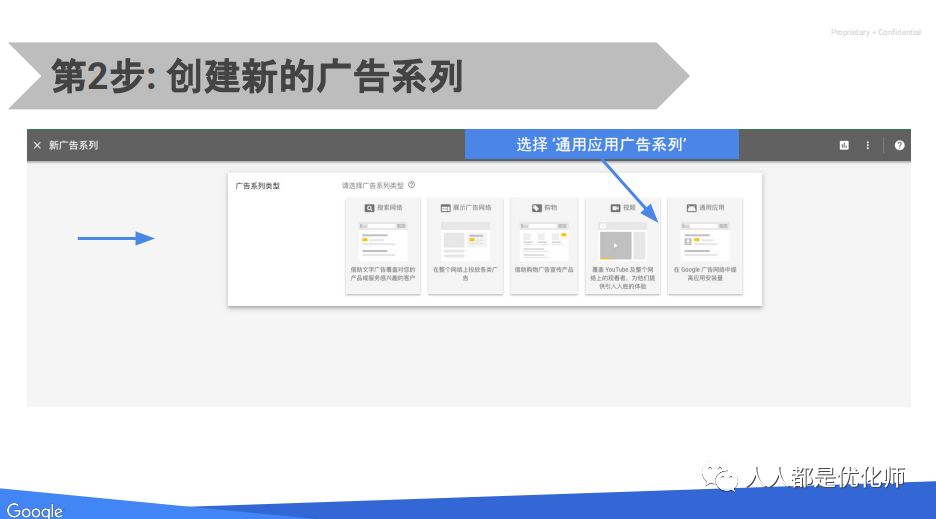Viewport: 936px width, 519px height.
Task: Click the magnifier icon on 搜索网络 card
Action: click(x=370, y=208)
